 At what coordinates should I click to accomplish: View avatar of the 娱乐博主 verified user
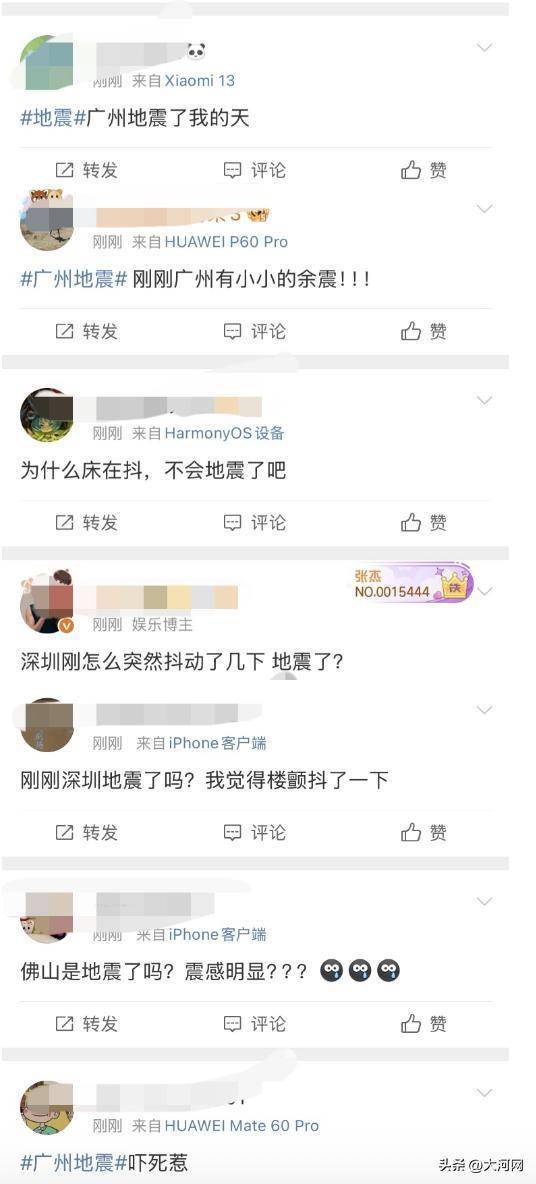point(47,601)
